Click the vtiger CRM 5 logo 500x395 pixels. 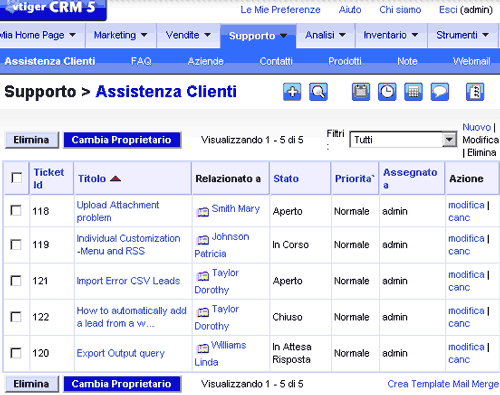(53, 9)
